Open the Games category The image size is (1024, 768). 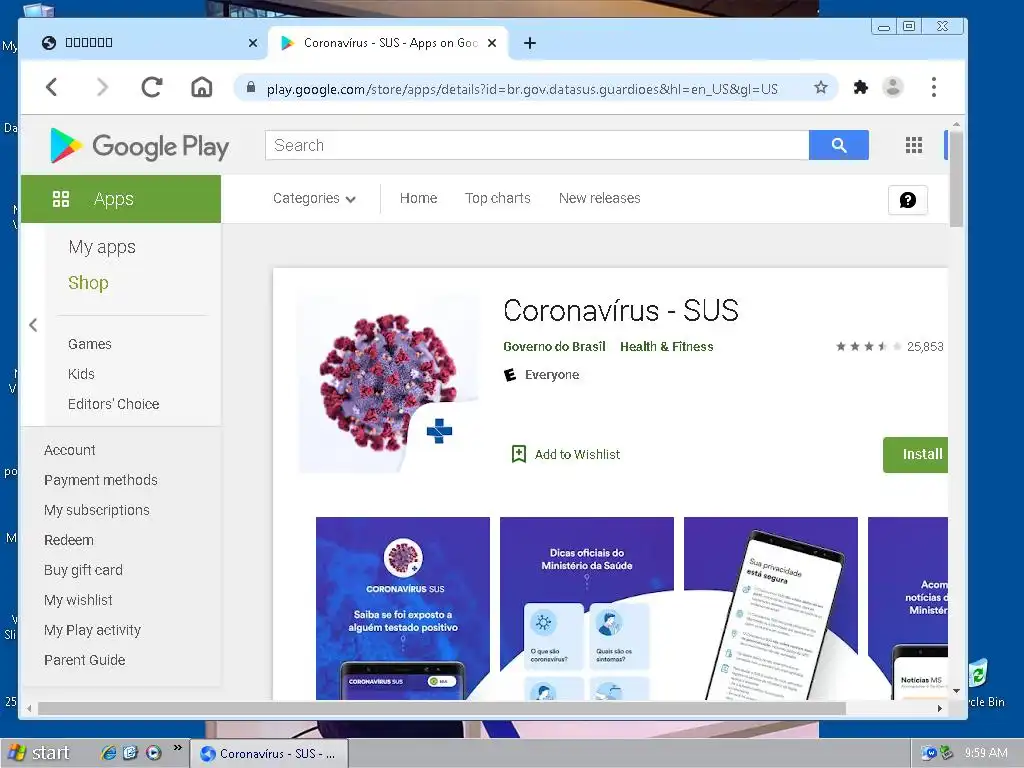[89, 344]
